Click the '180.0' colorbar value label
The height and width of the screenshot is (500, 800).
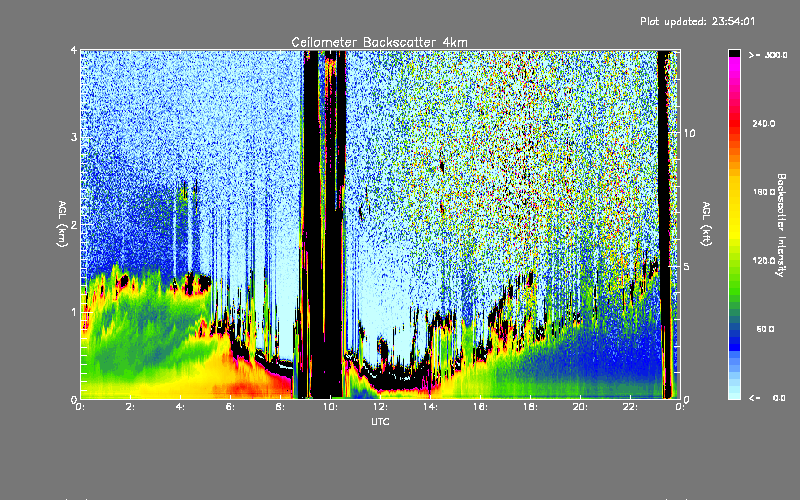pyautogui.click(x=764, y=192)
